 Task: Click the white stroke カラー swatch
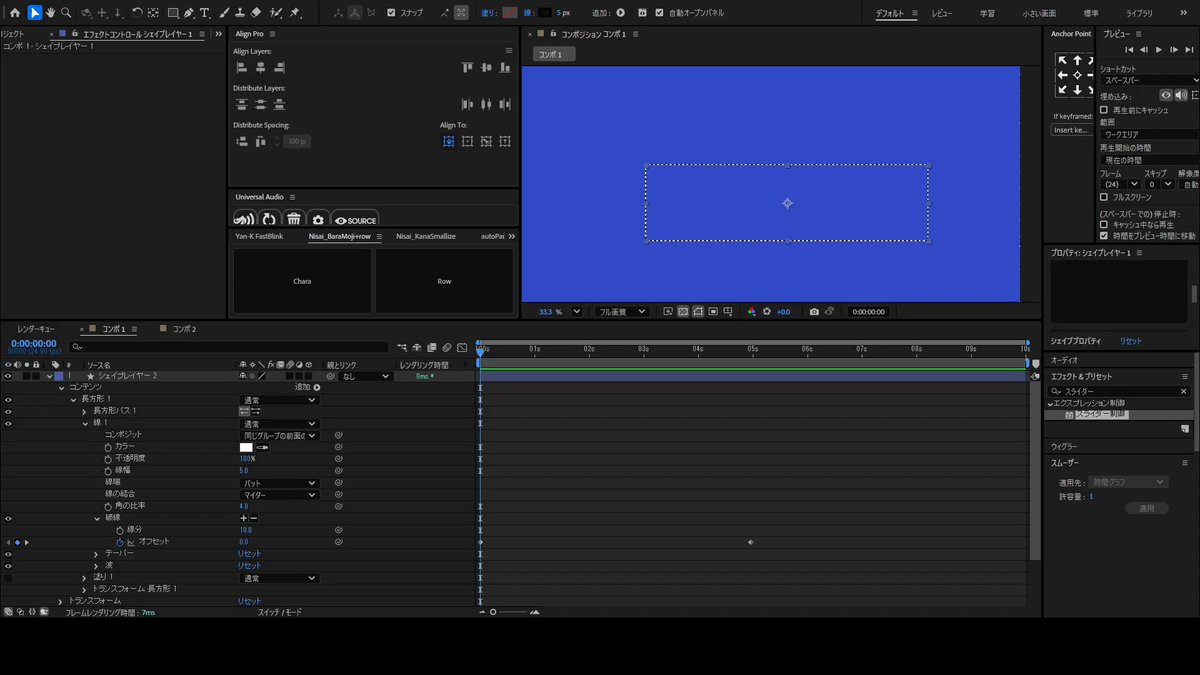246,447
